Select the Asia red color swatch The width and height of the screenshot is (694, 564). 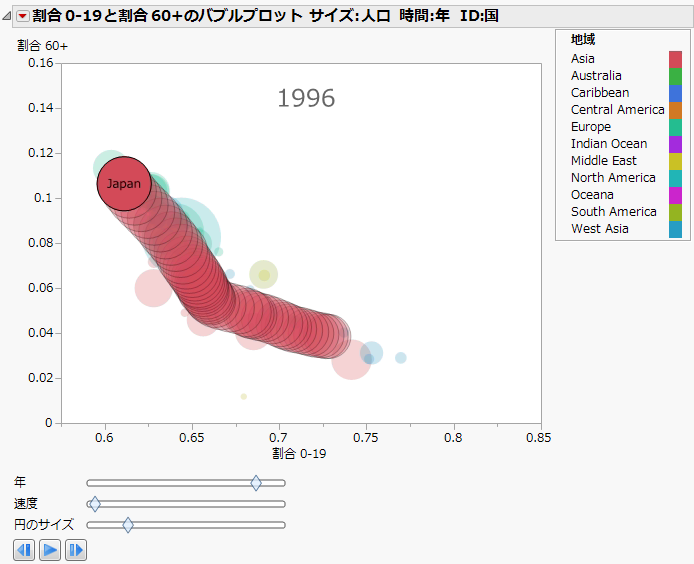pyautogui.click(x=675, y=59)
